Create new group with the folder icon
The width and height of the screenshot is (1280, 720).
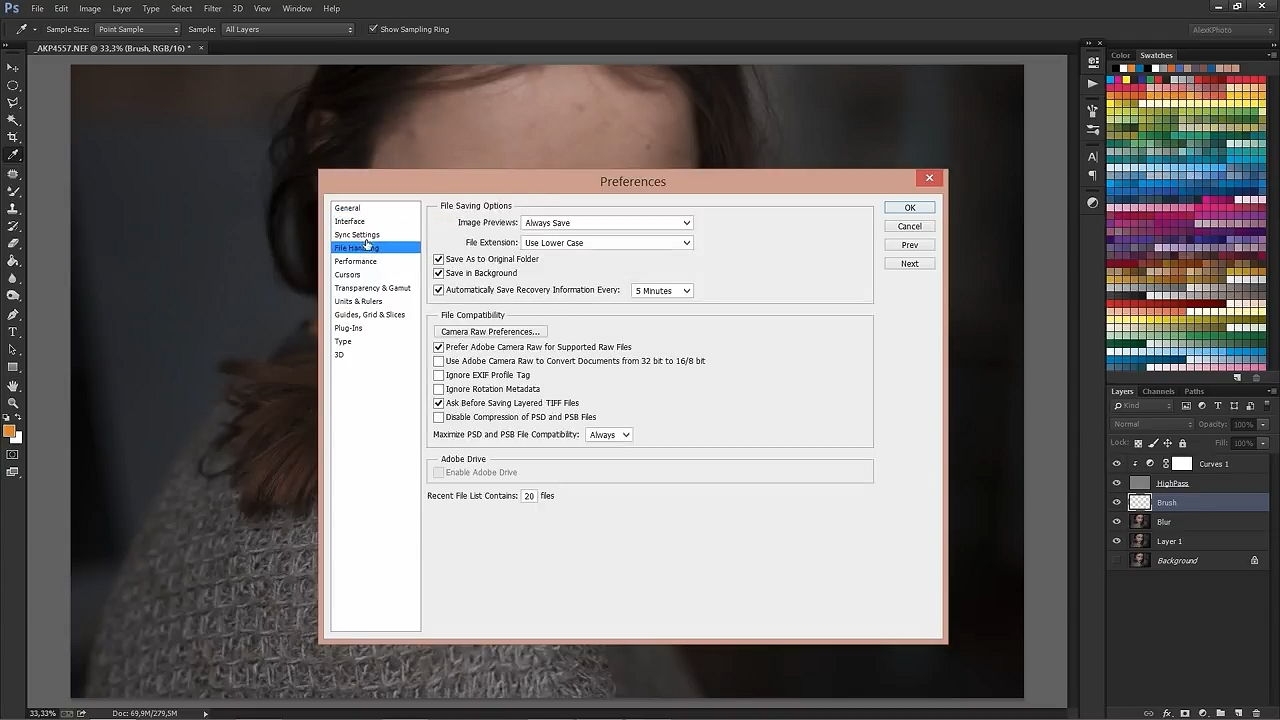tap(1221, 713)
